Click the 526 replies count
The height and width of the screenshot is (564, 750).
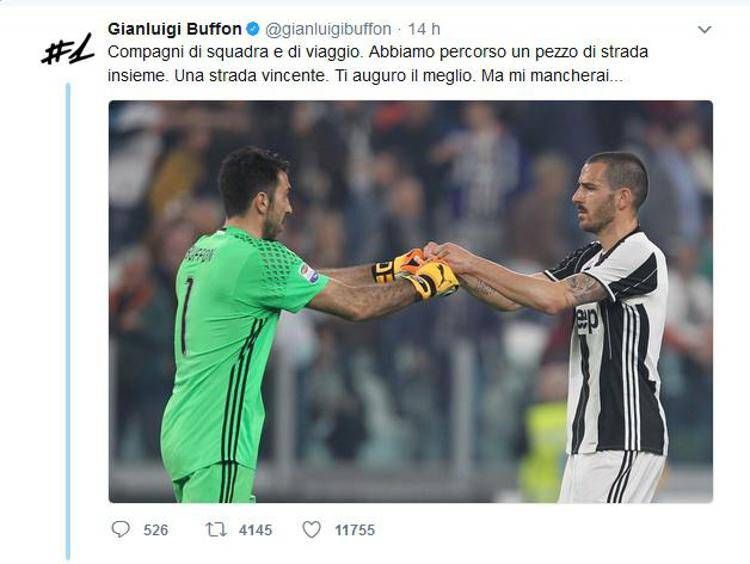tap(156, 530)
